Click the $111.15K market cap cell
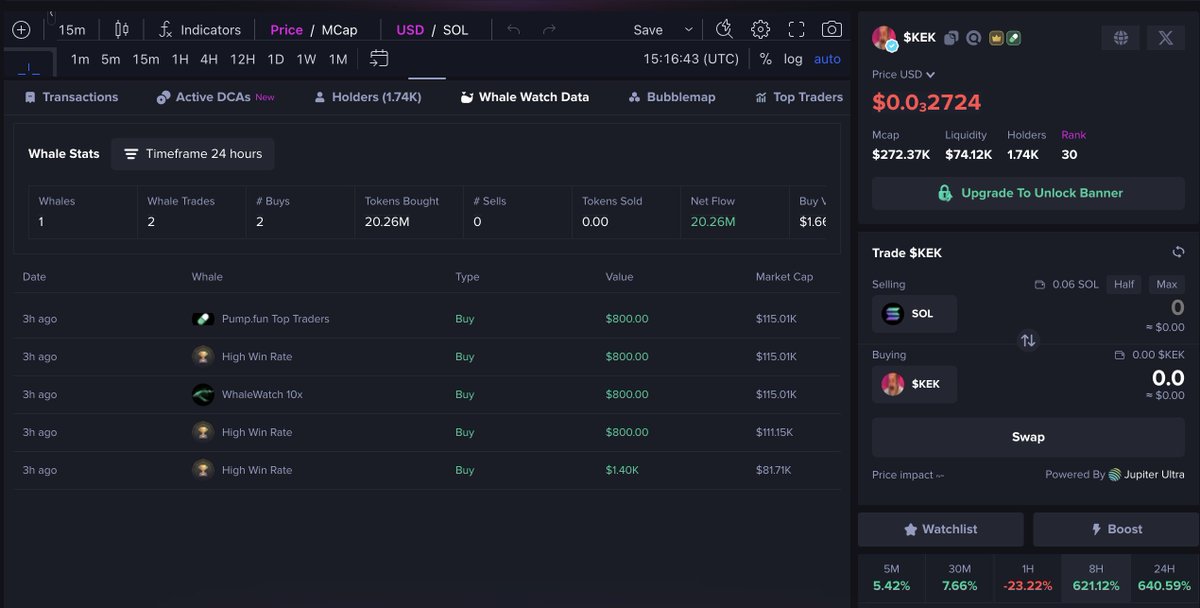The image size is (1200, 608). [776, 432]
